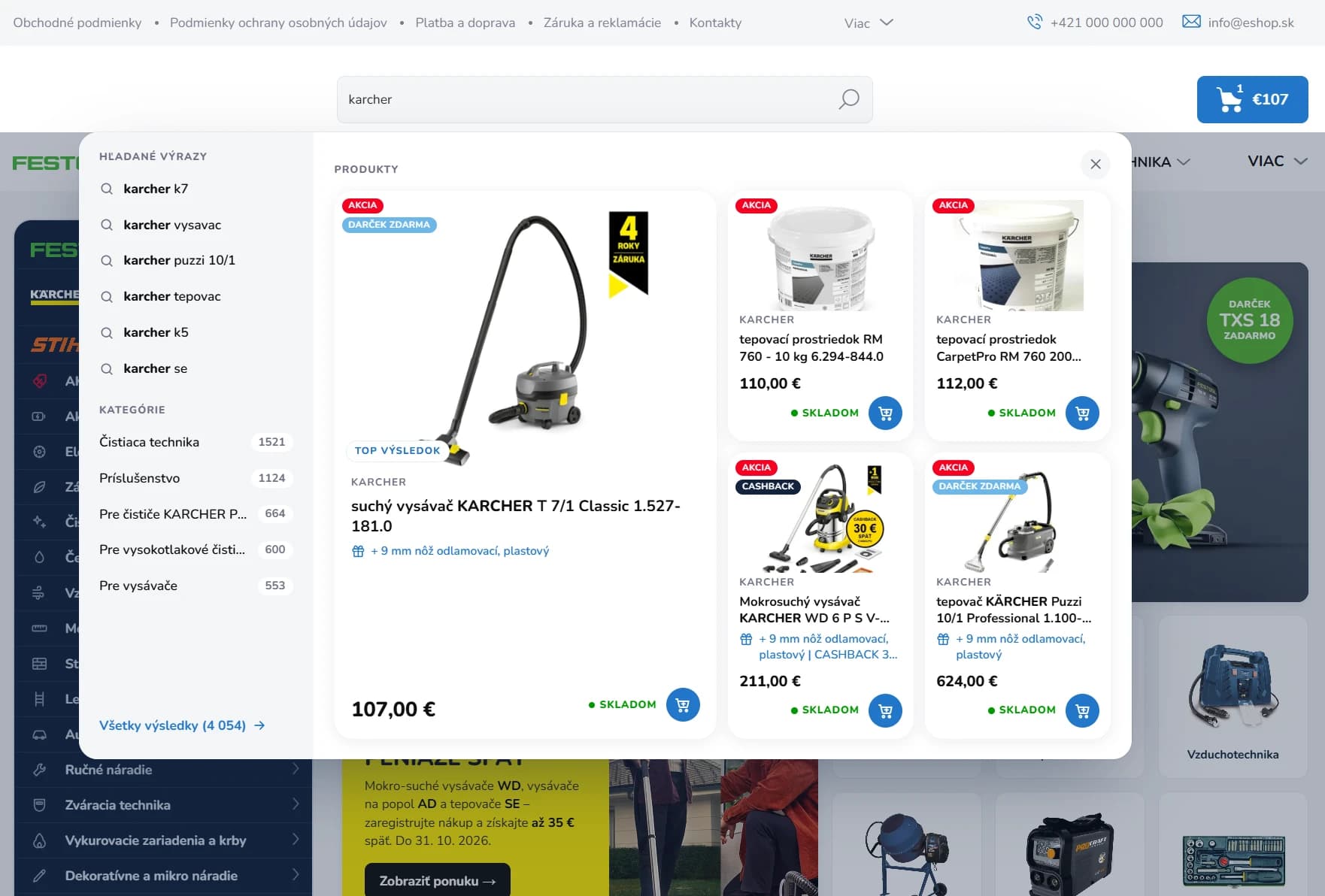Open tepovač KÄRCHER Puzzi 10/1 product title
1325x896 pixels.
1013,610
